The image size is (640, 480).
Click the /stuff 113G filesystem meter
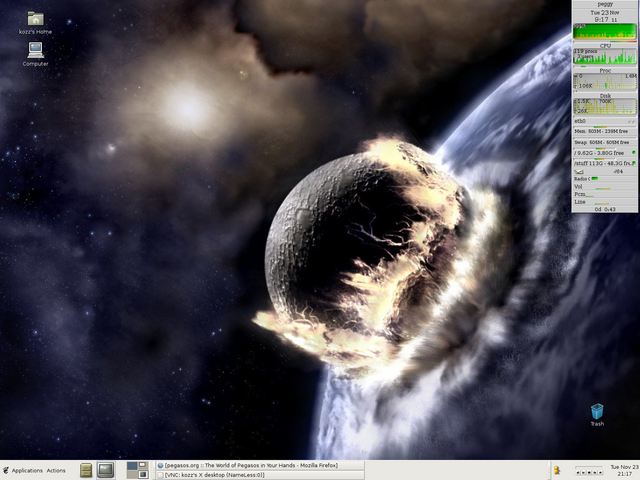pyautogui.click(x=605, y=163)
